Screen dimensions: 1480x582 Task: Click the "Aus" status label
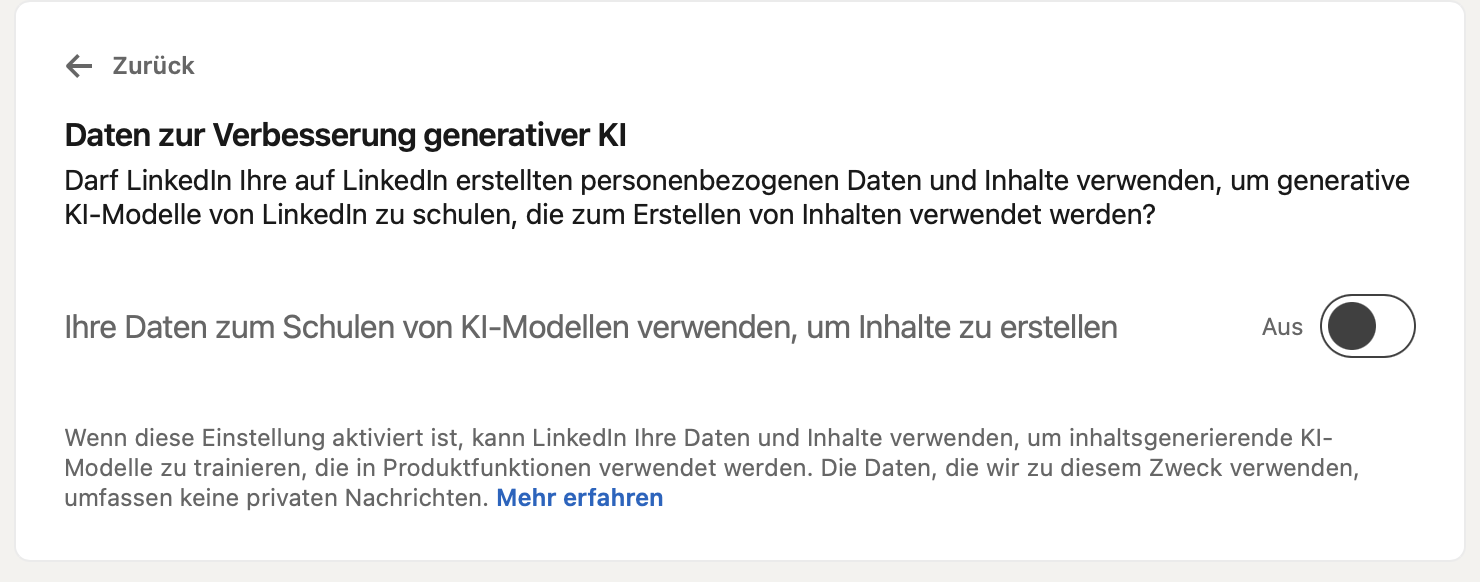(x=1282, y=327)
